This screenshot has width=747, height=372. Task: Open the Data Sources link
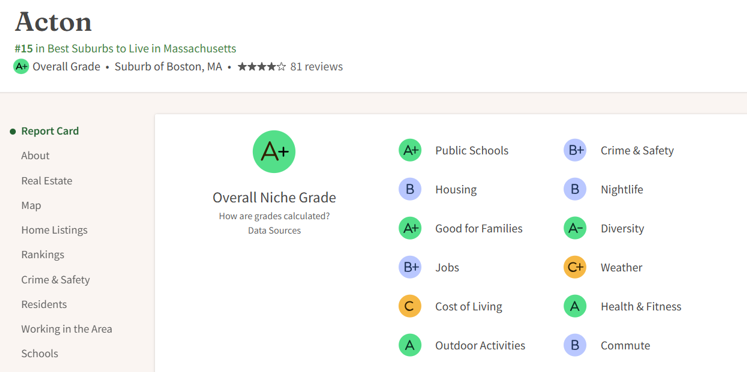274,231
